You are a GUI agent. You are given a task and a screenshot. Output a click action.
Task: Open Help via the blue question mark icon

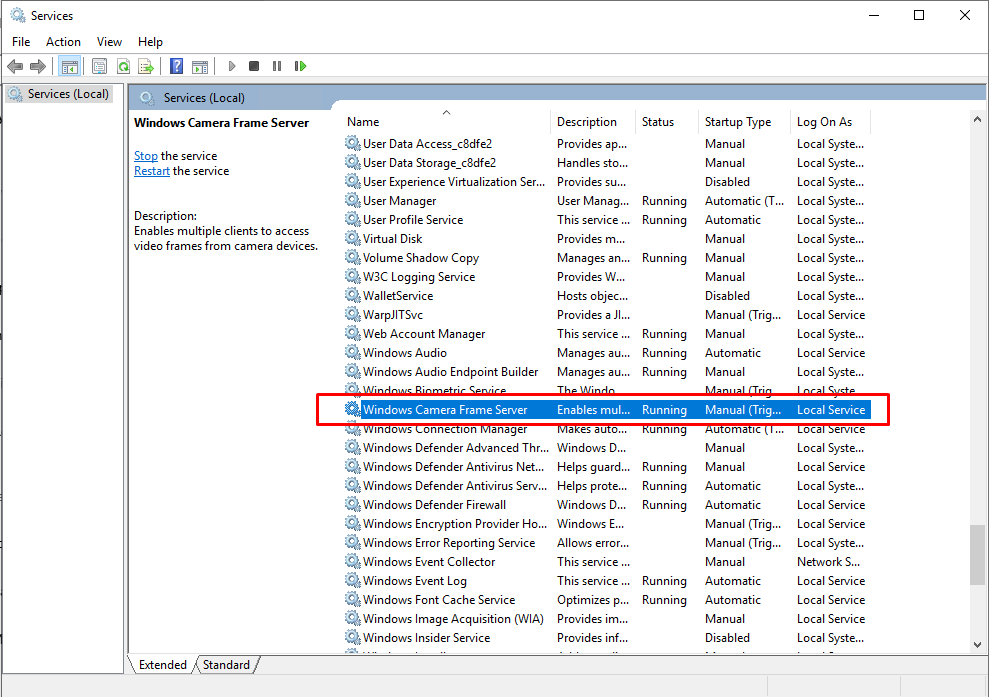(x=177, y=66)
